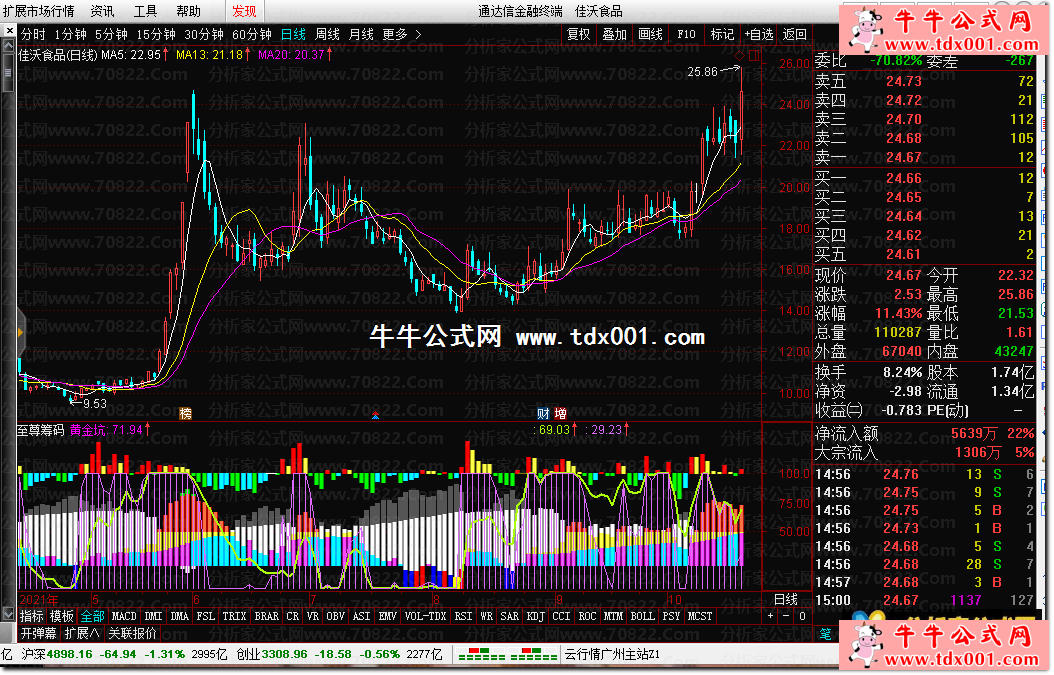
Task: Choose the KDJ indicator
Action: 536,616
